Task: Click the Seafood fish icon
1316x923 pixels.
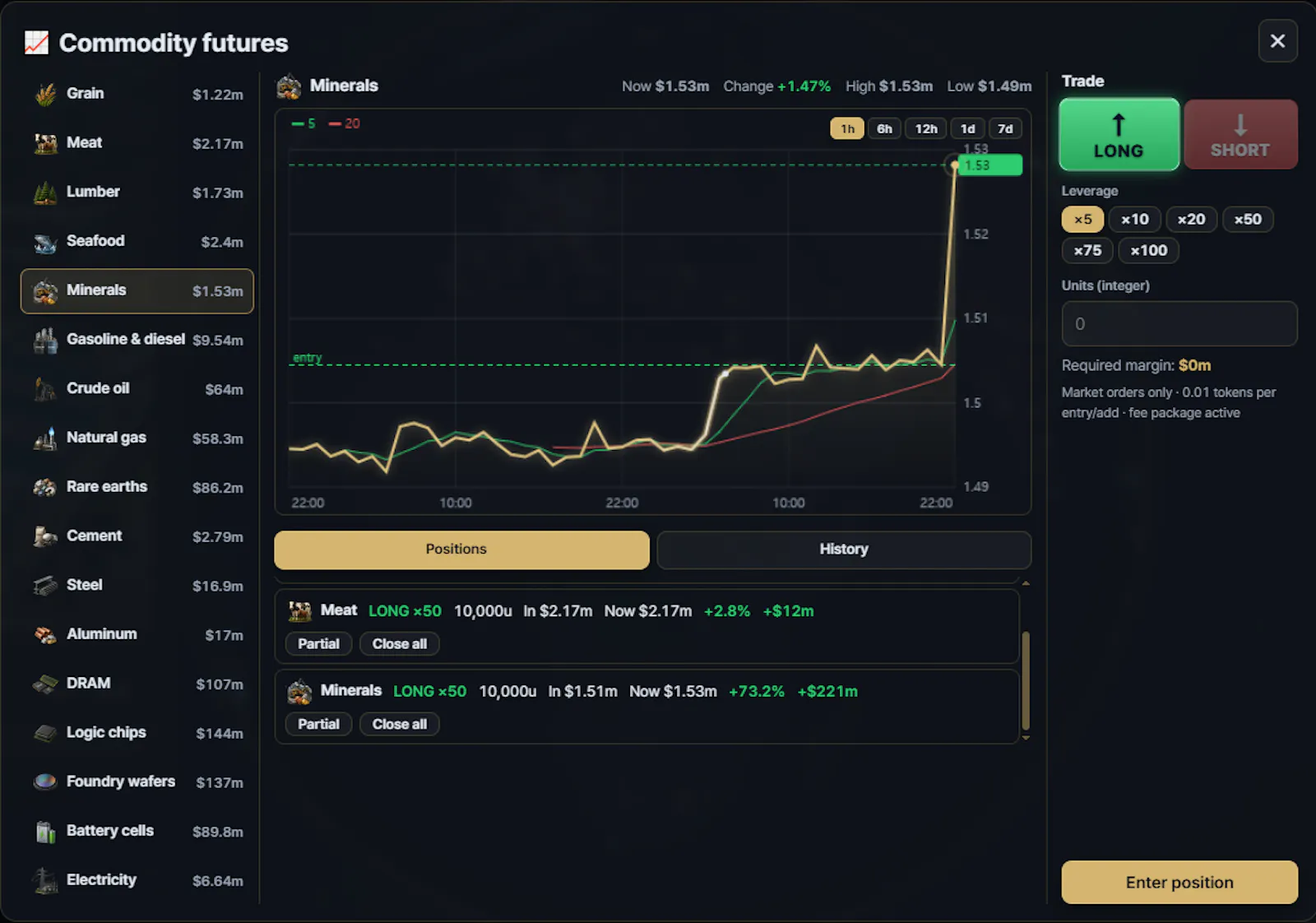Action: click(45, 242)
